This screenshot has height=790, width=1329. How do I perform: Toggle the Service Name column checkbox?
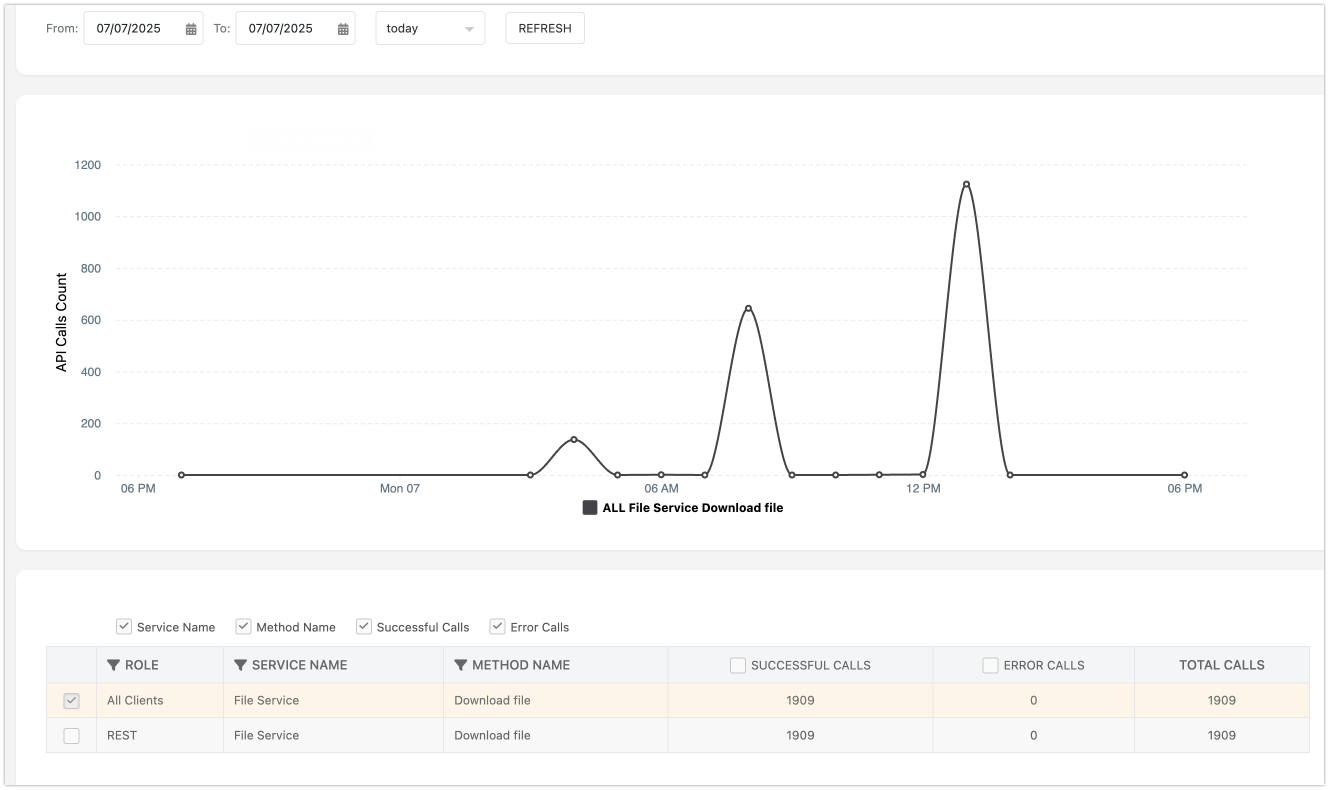[124, 627]
